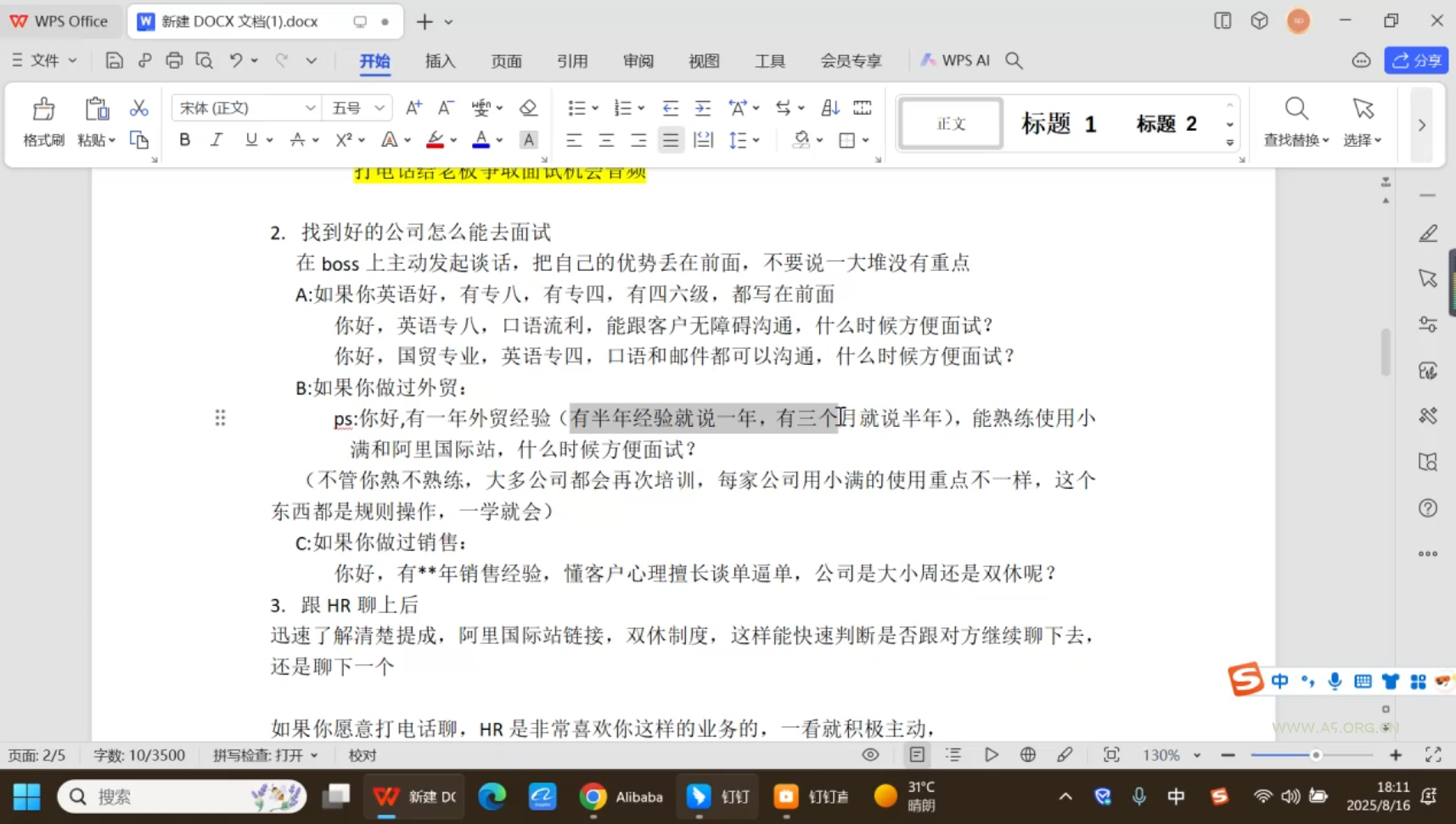
Task: Open the 钉钉 app in taskbar
Action: point(717,796)
